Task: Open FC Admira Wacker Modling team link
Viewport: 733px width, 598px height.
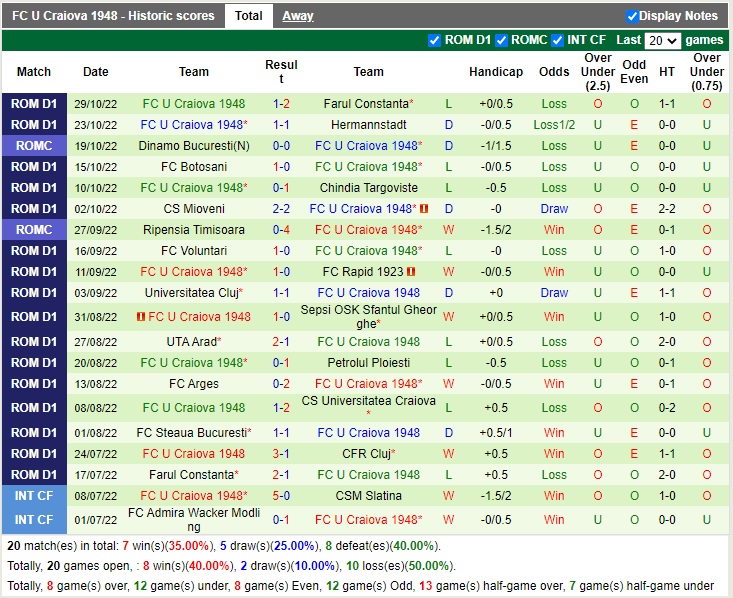Action: [x=194, y=519]
